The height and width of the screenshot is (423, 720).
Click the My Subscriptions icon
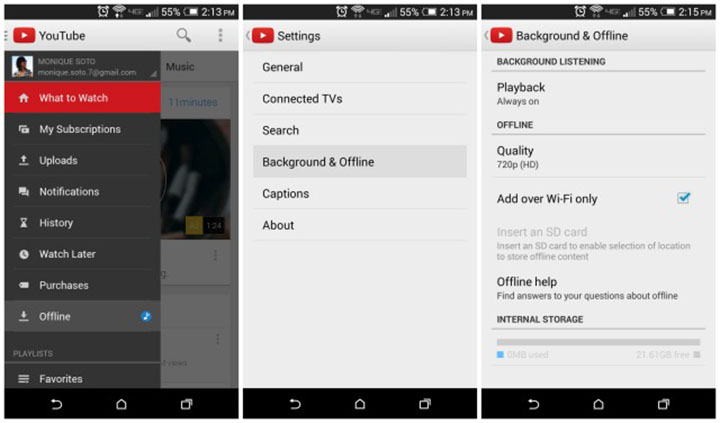pos(24,129)
